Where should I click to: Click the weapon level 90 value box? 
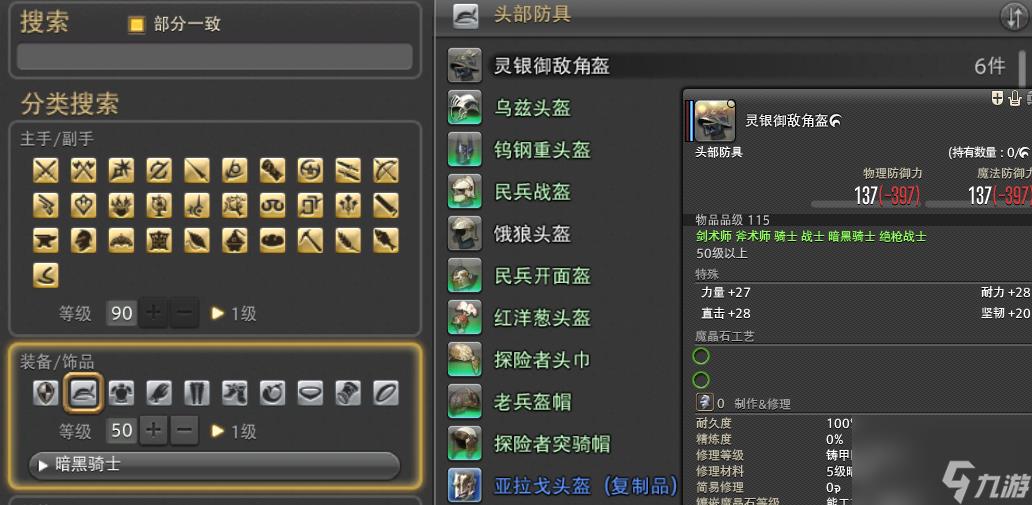pos(122,313)
